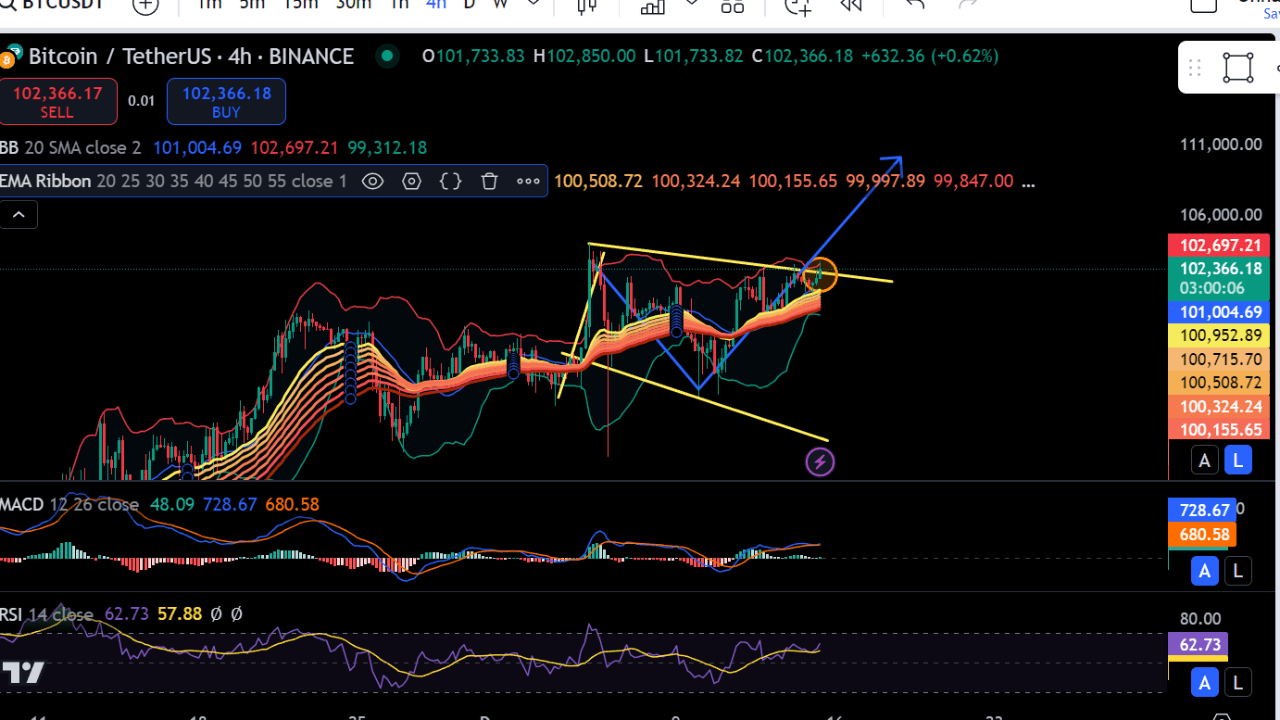The width and height of the screenshot is (1280, 720).
Task: Open EMA Ribbon source code braces icon
Action: [x=451, y=181]
